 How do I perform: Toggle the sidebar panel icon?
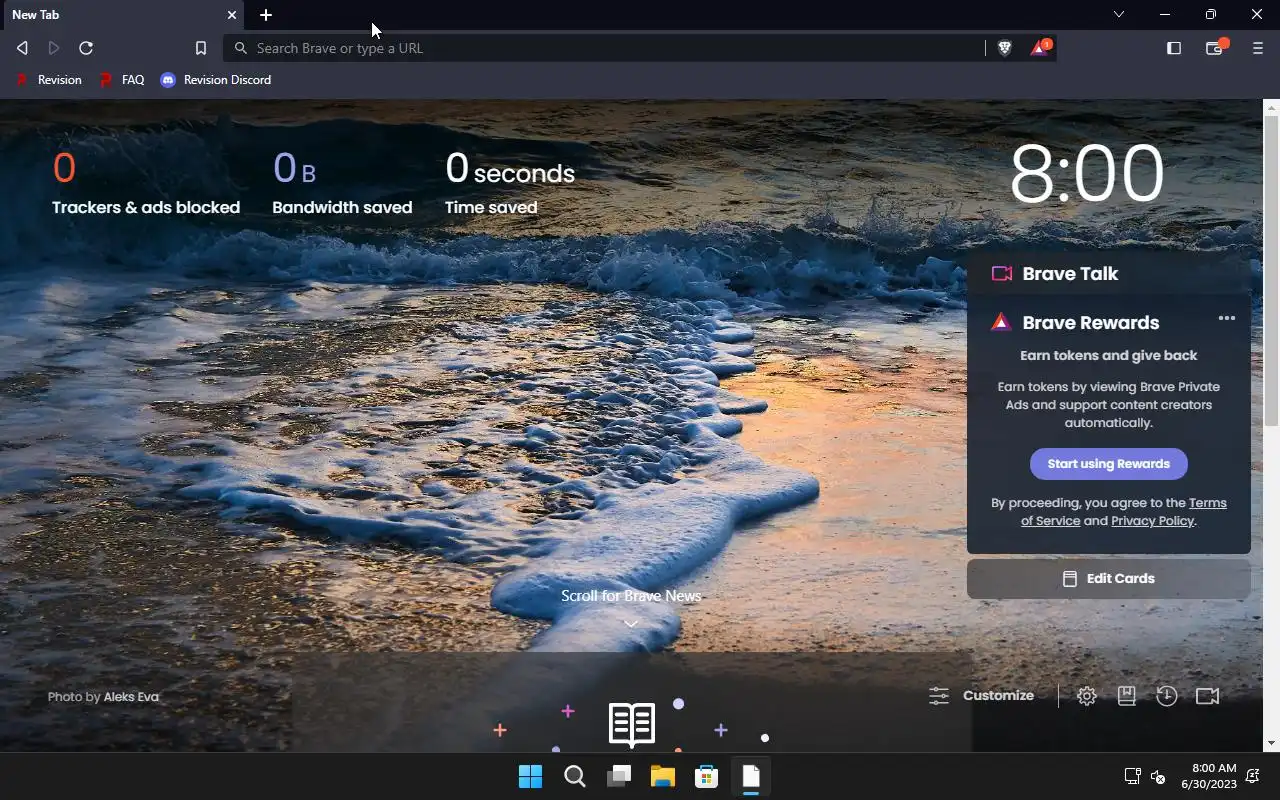(1174, 48)
